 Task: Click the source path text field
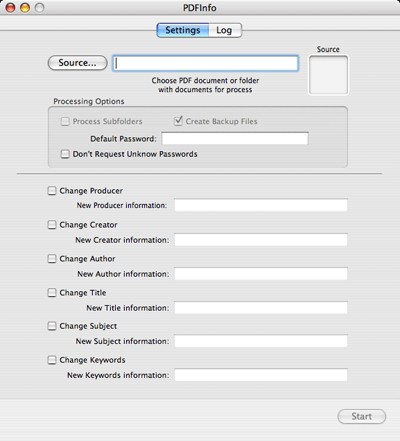205,63
